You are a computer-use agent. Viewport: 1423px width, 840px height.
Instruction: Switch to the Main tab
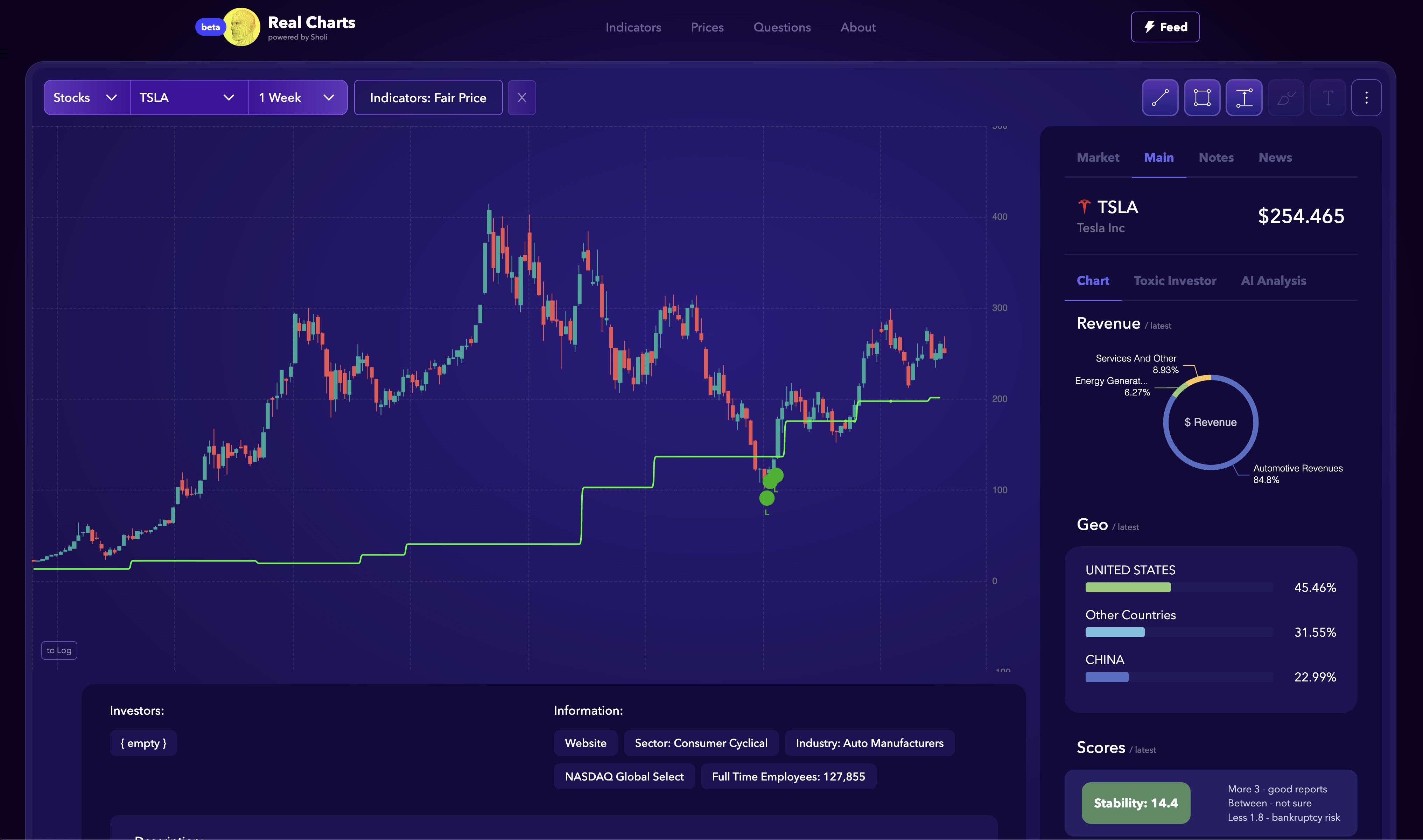[1159, 157]
